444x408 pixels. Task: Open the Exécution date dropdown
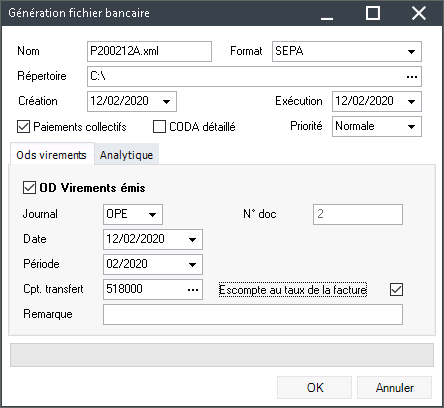click(x=411, y=102)
